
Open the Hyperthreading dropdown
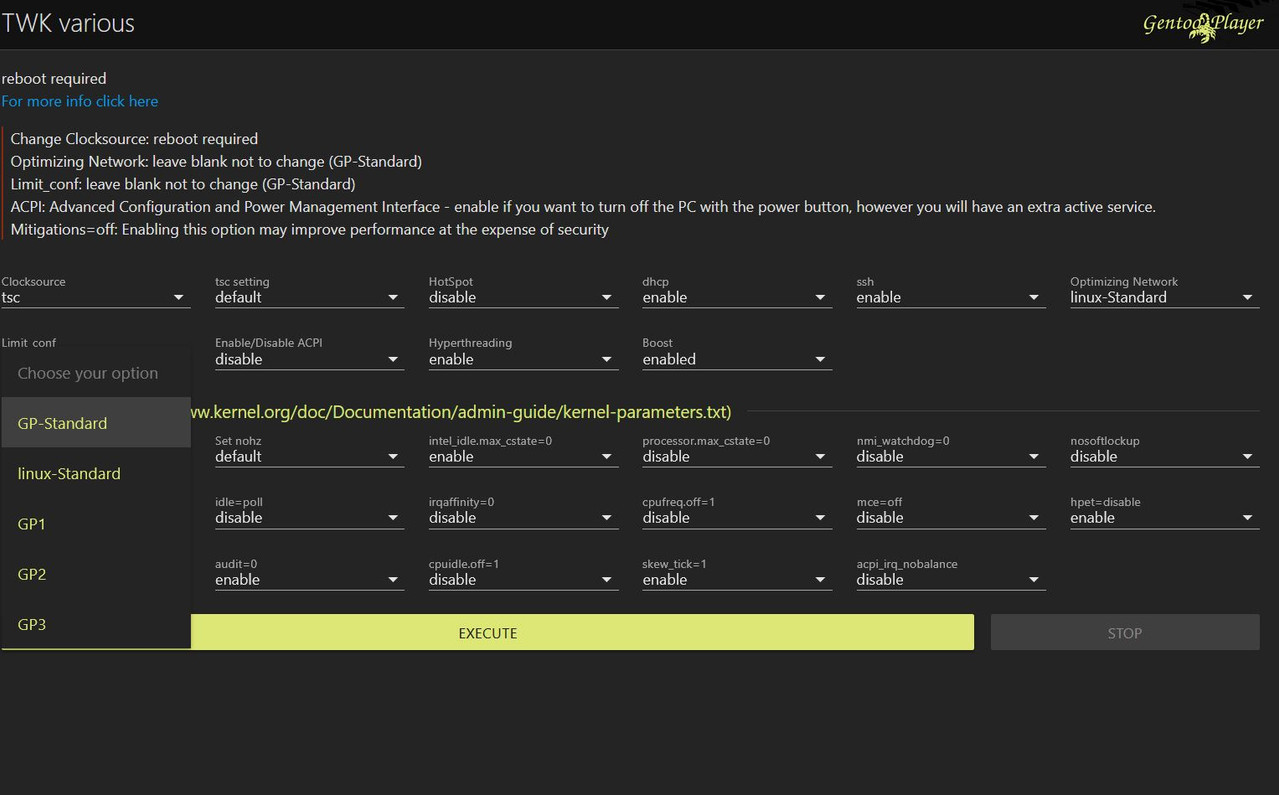523,359
